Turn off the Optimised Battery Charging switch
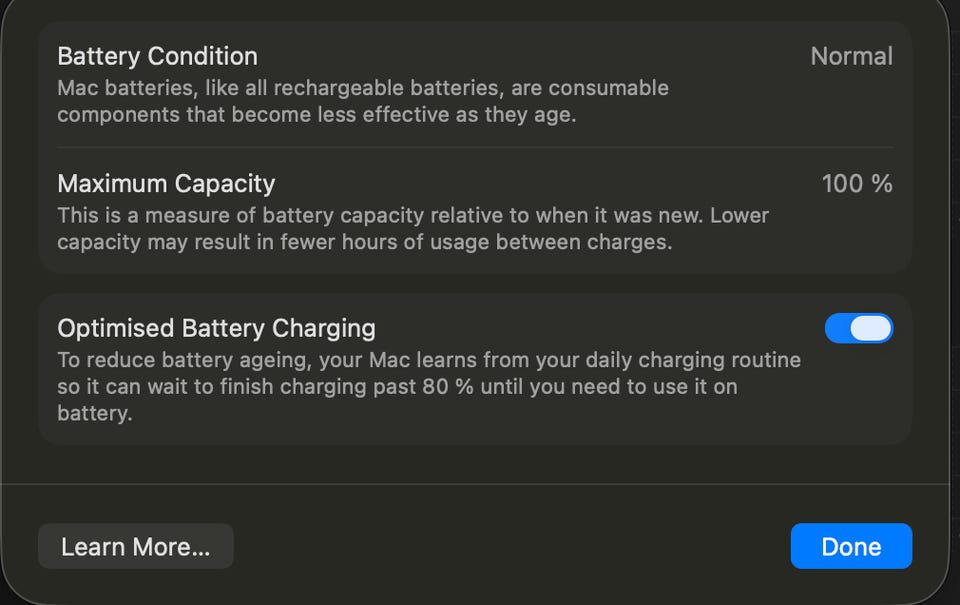Screen dimensions: 960x605 [858, 328]
